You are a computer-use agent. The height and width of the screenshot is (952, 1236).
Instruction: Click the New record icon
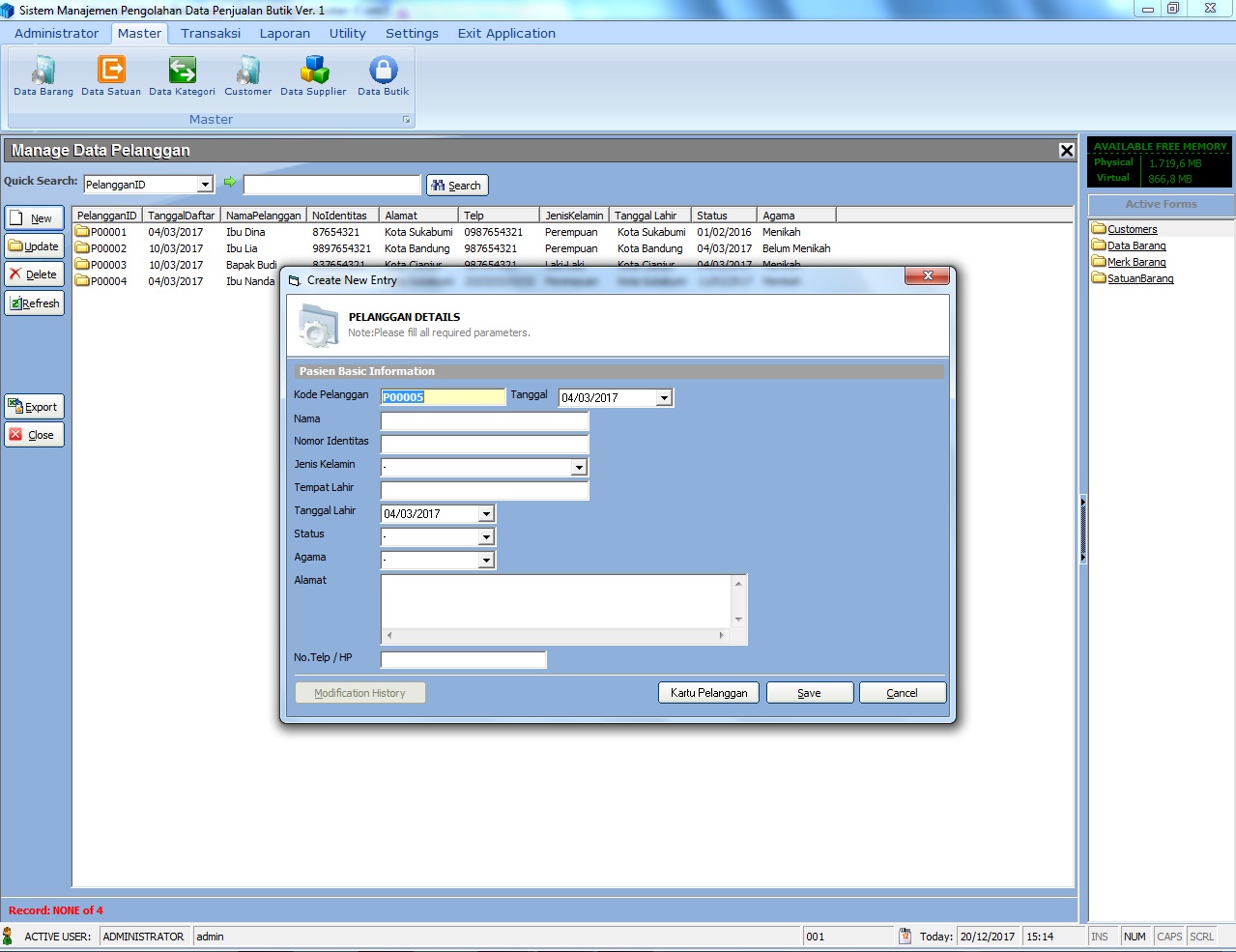(x=34, y=217)
